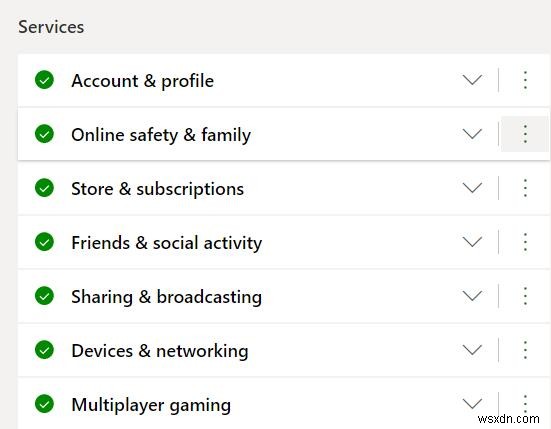
Task: Open more options for Devices & networking
Action: tap(525, 350)
